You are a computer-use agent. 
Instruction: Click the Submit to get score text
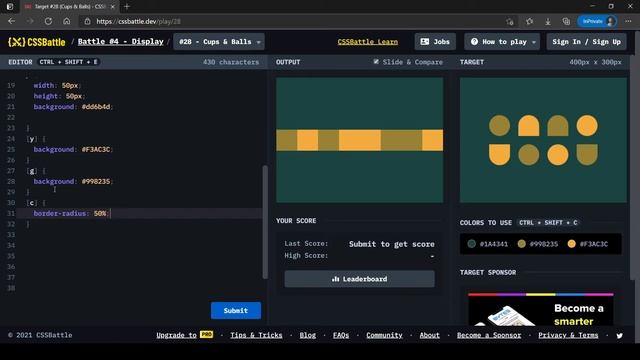[391, 244]
